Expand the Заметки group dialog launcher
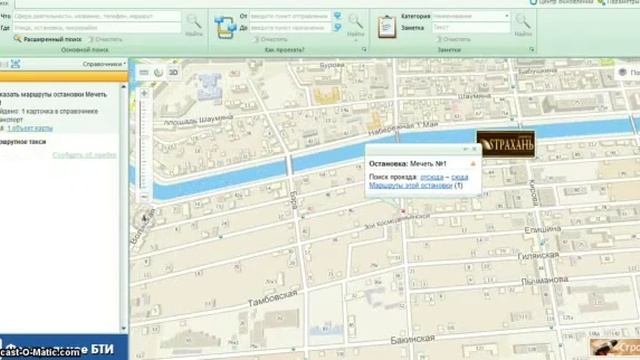 [531, 49]
